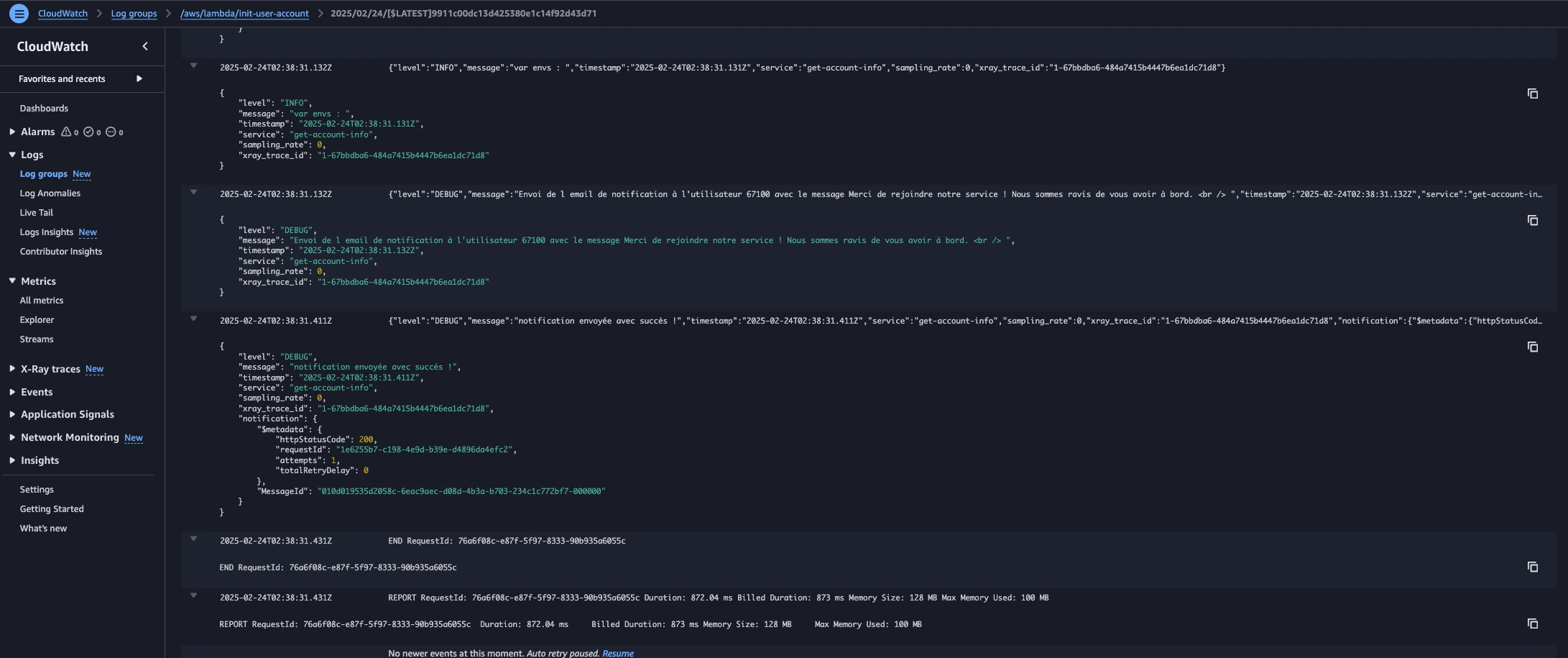Collapse CloudWatch sidebar with arrow icon

[x=145, y=46]
